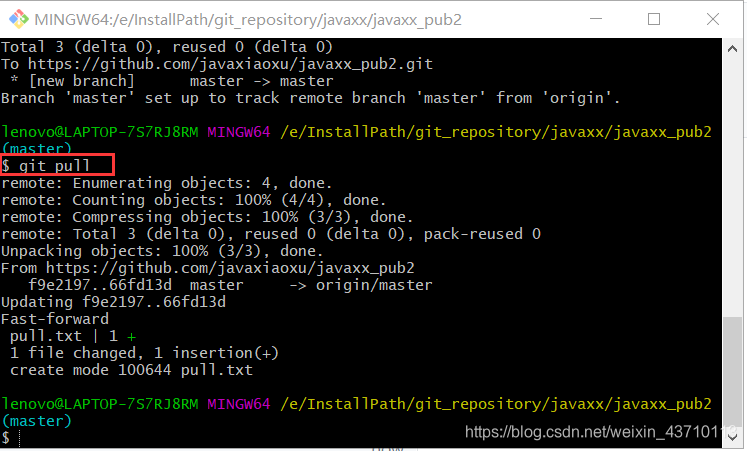The image size is (747, 451).
Task: Click the upper 'lenovo@LAPTOP-7S7RJ8RM' prompt text
Action: 100,132
